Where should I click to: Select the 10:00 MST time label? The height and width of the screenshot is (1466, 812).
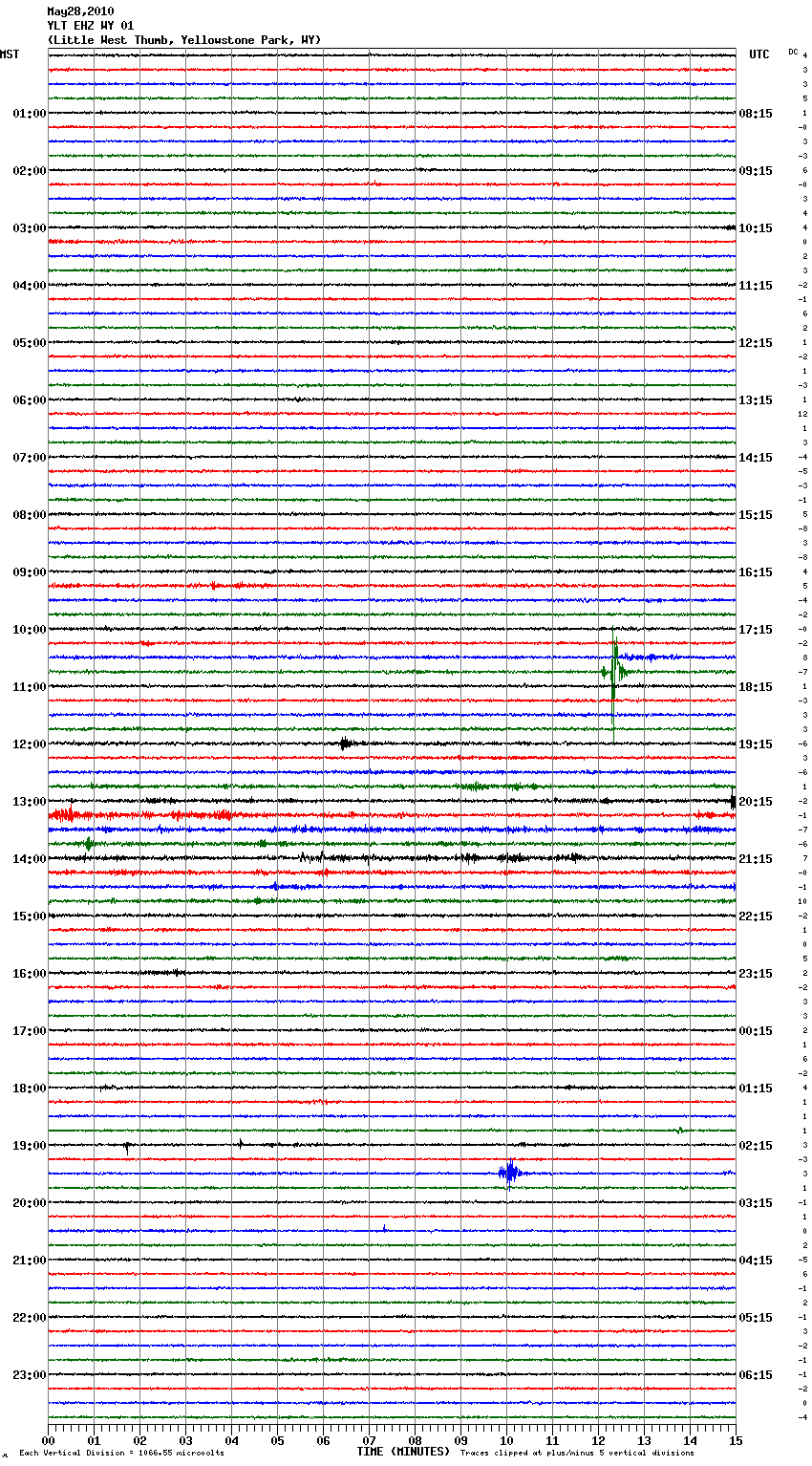(x=29, y=630)
